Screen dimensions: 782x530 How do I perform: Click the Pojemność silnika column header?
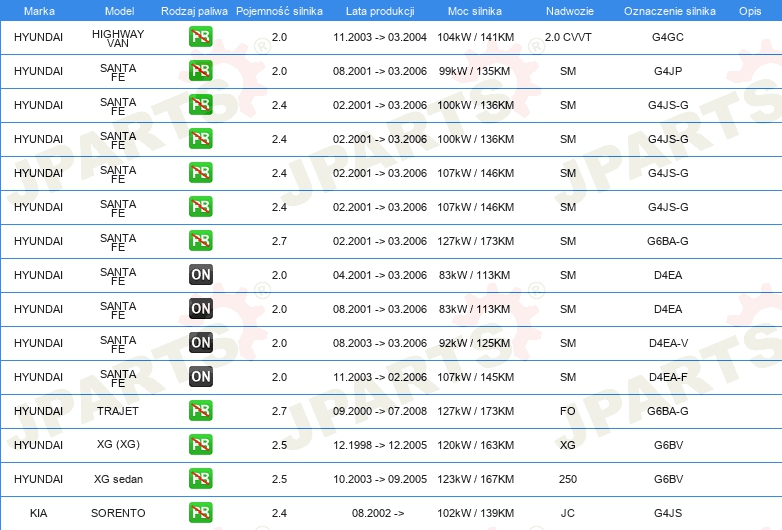click(279, 10)
